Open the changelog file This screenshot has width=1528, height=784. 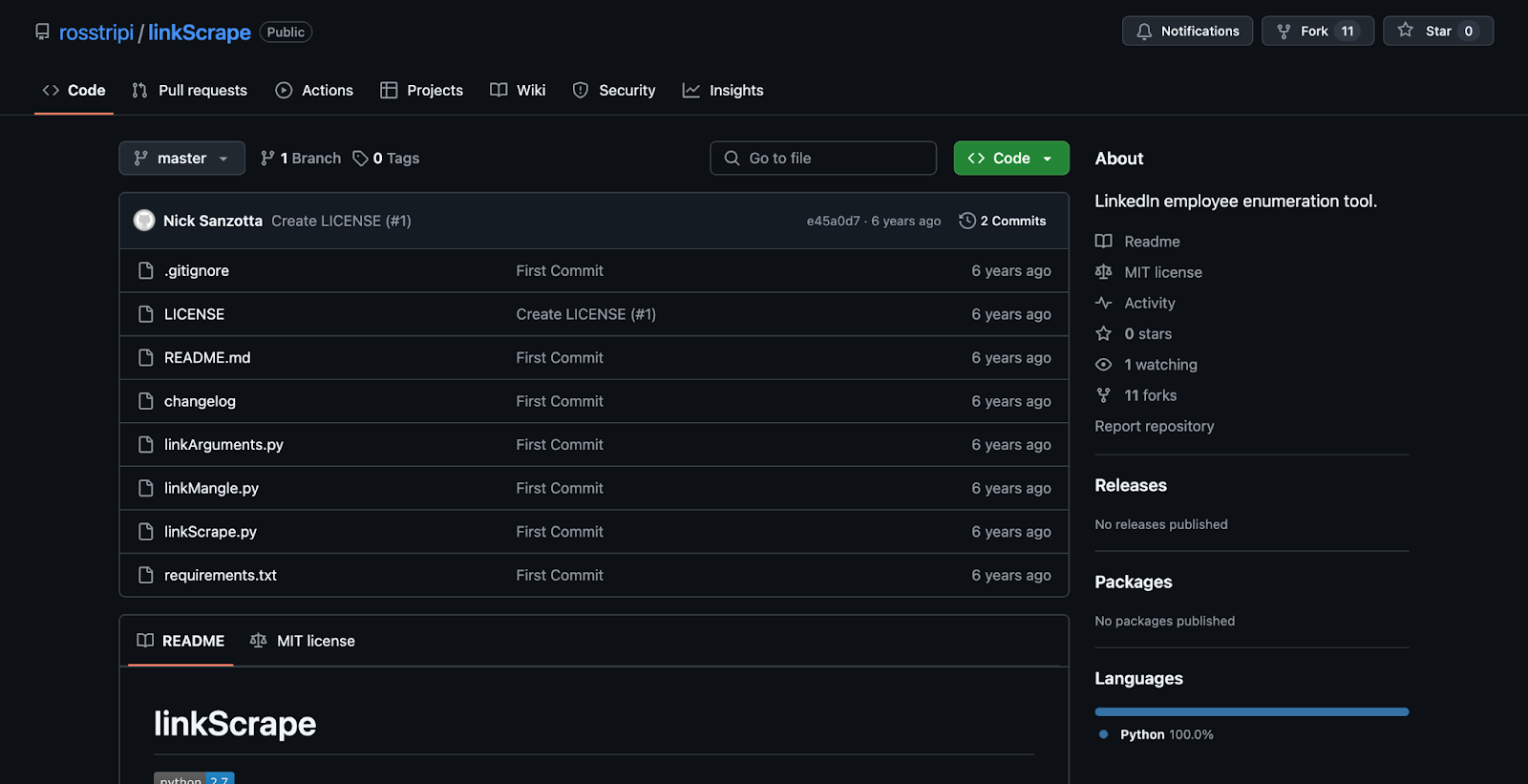tap(200, 401)
